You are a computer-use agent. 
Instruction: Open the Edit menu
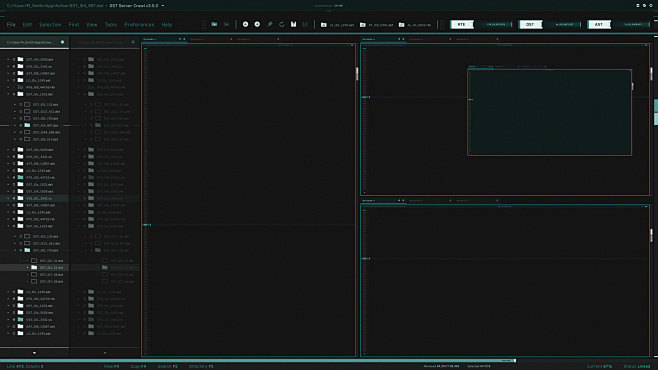(27, 25)
